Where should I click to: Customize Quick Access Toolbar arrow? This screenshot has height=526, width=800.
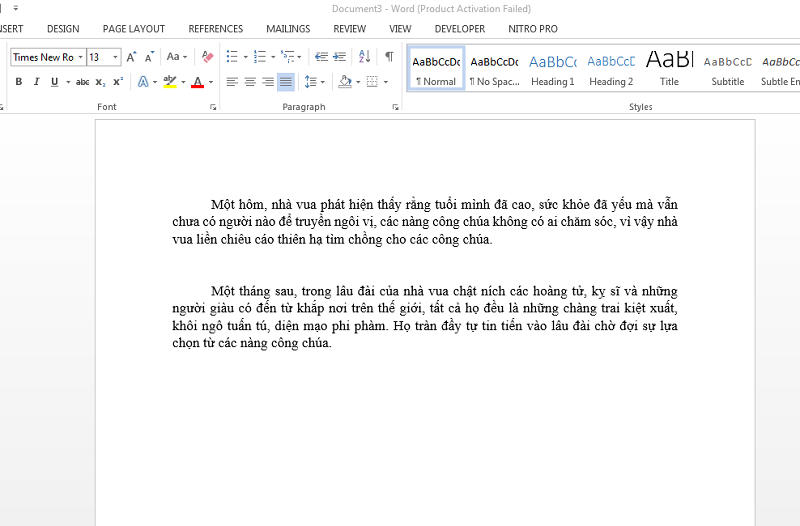click(16, 8)
